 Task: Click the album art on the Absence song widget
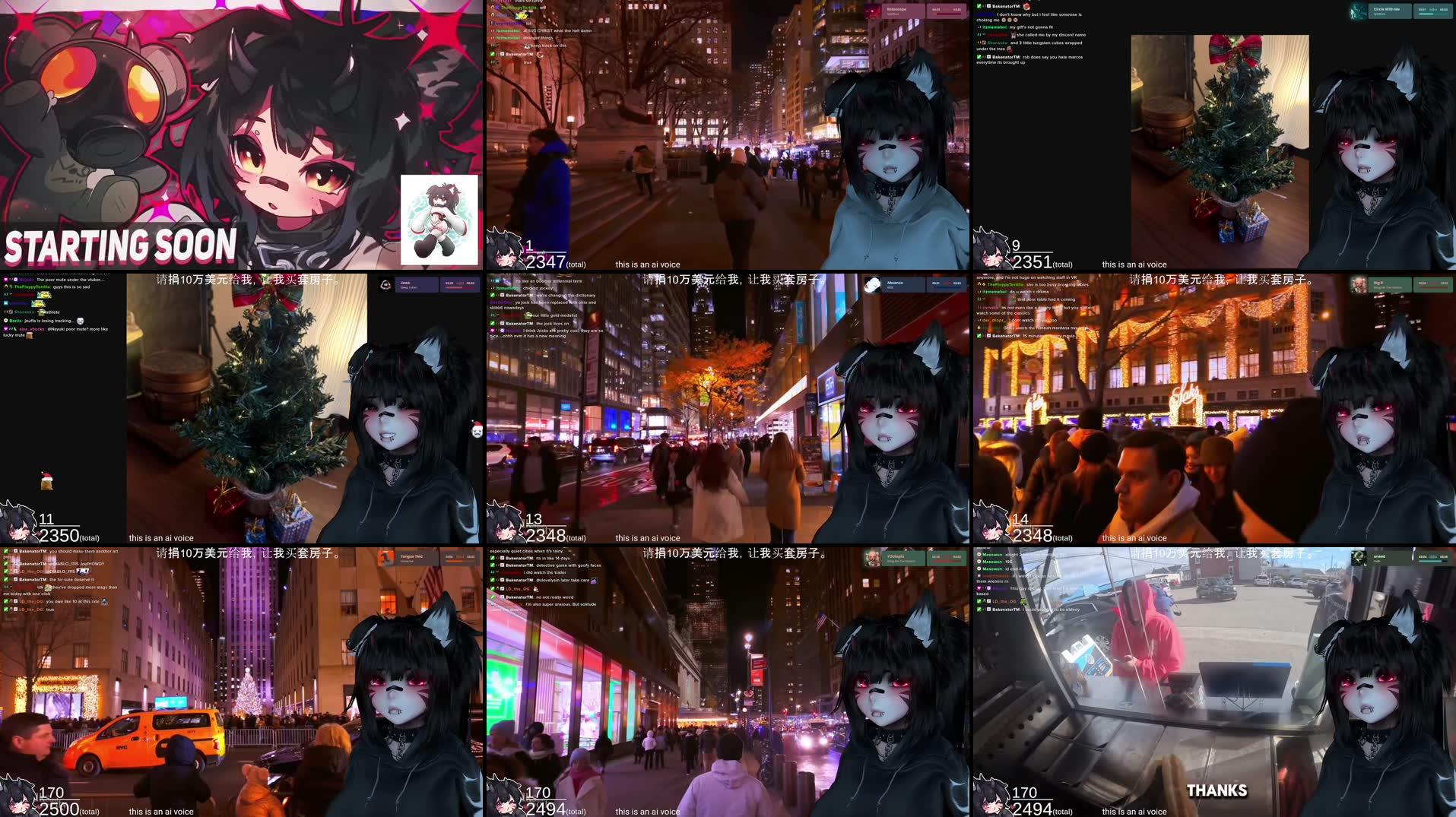point(872,284)
